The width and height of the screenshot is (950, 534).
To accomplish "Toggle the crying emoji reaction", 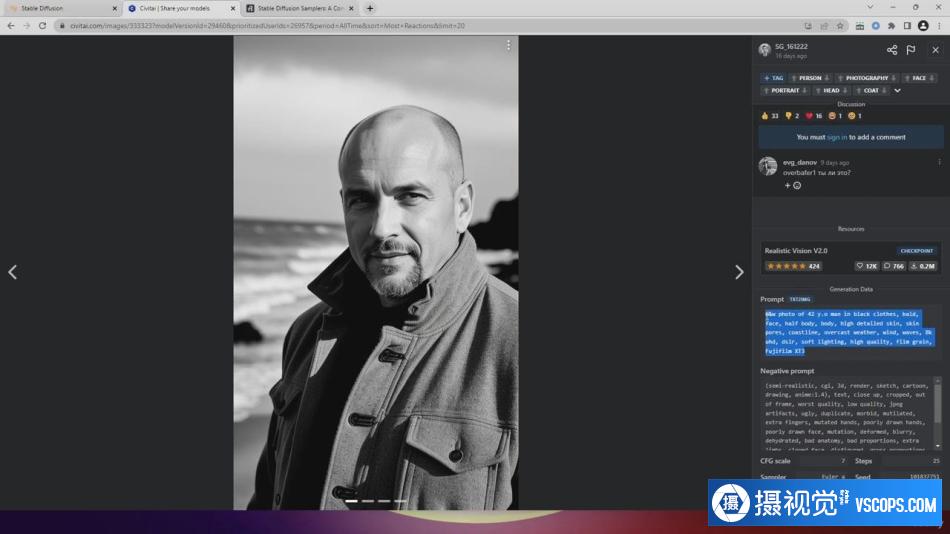I will click(x=855, y=116).
